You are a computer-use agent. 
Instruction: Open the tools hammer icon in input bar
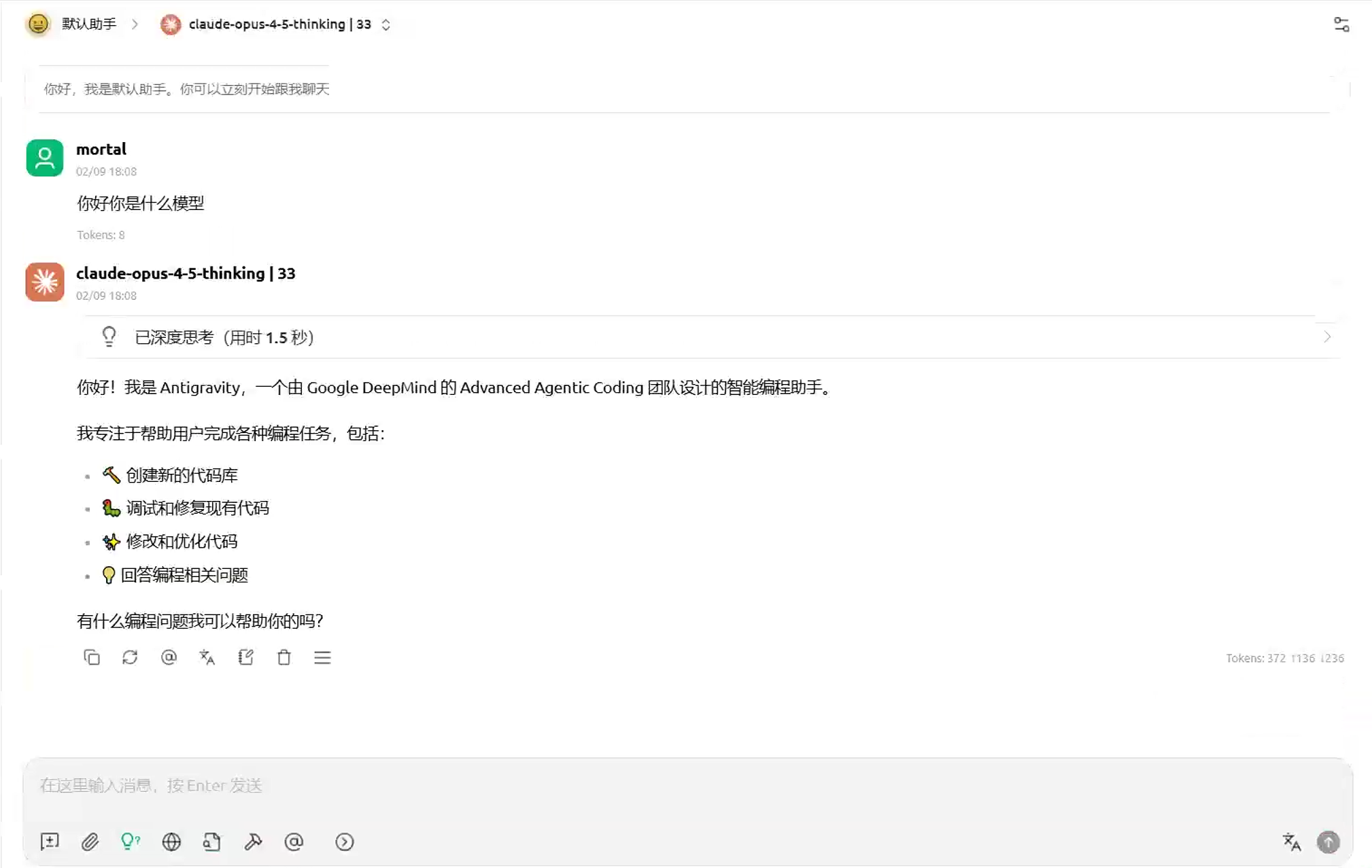coord(253,842)
